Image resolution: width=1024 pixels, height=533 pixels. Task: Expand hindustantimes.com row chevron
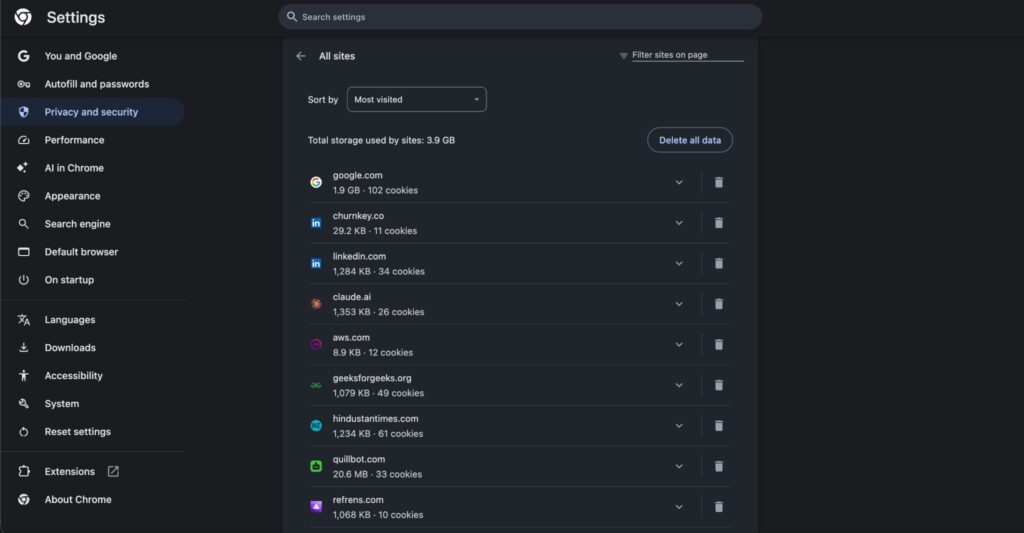click(679, 426)
